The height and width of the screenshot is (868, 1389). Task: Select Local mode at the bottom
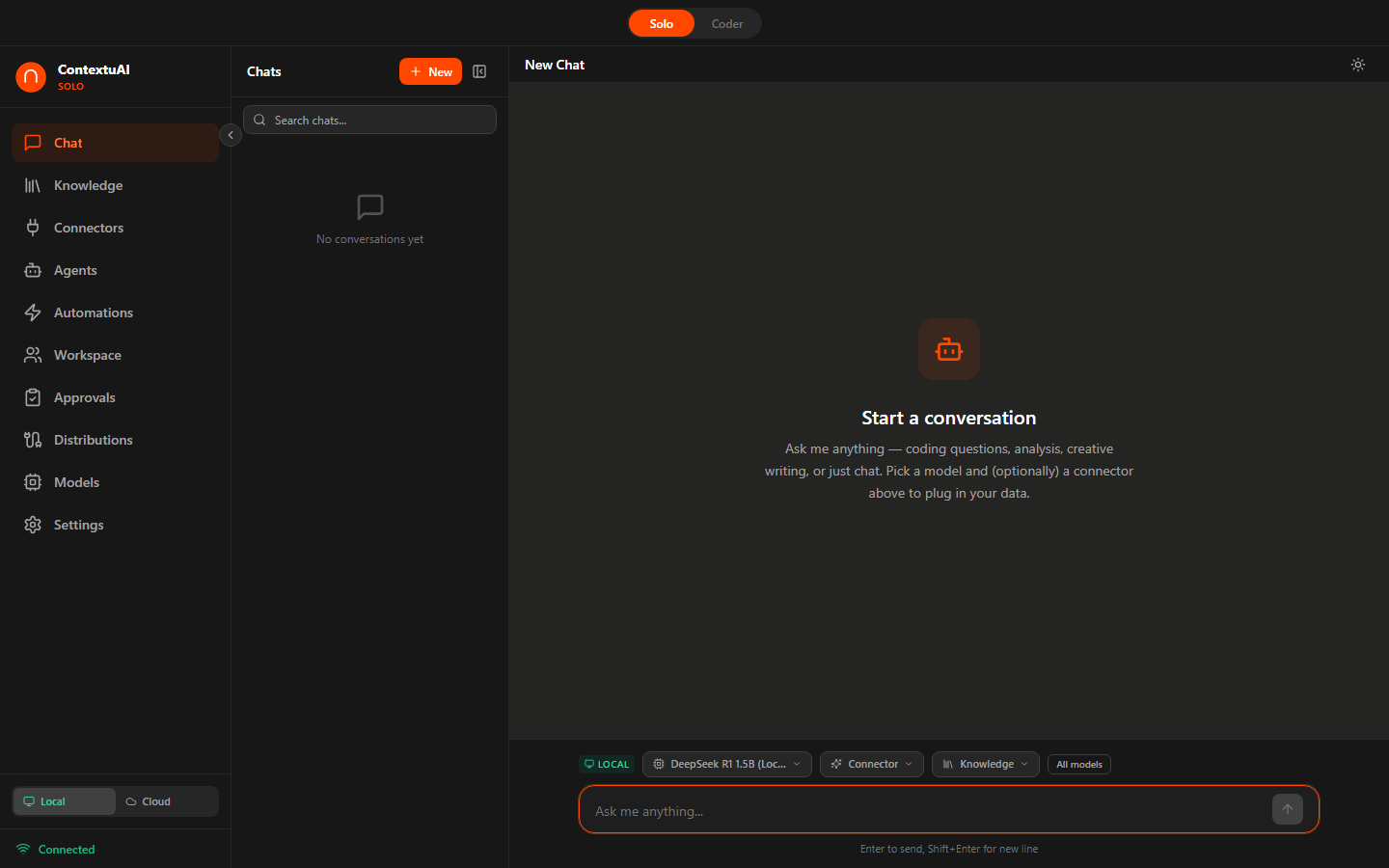coord(65,801)
